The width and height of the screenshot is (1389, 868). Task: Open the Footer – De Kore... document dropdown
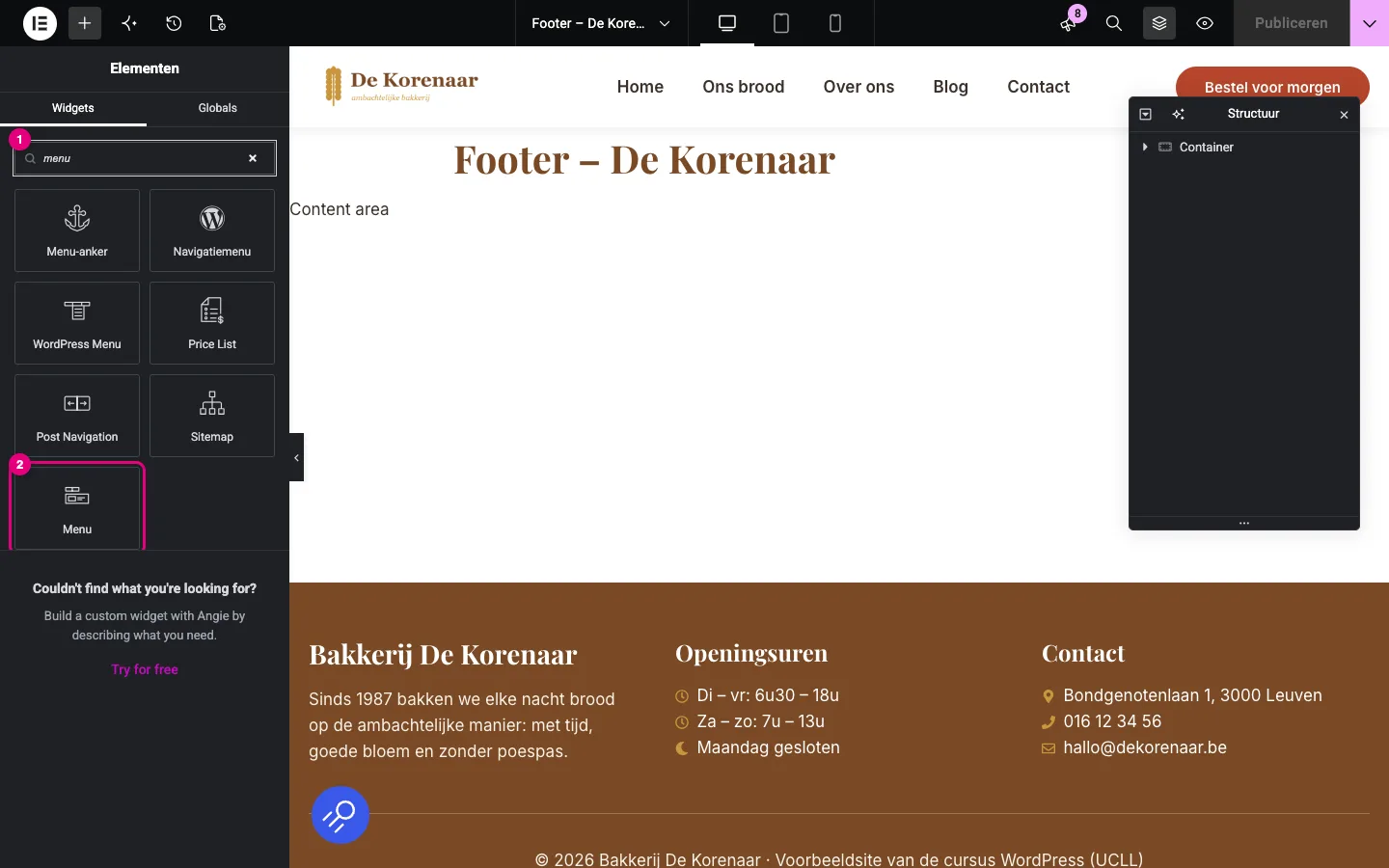pos(601,23)
